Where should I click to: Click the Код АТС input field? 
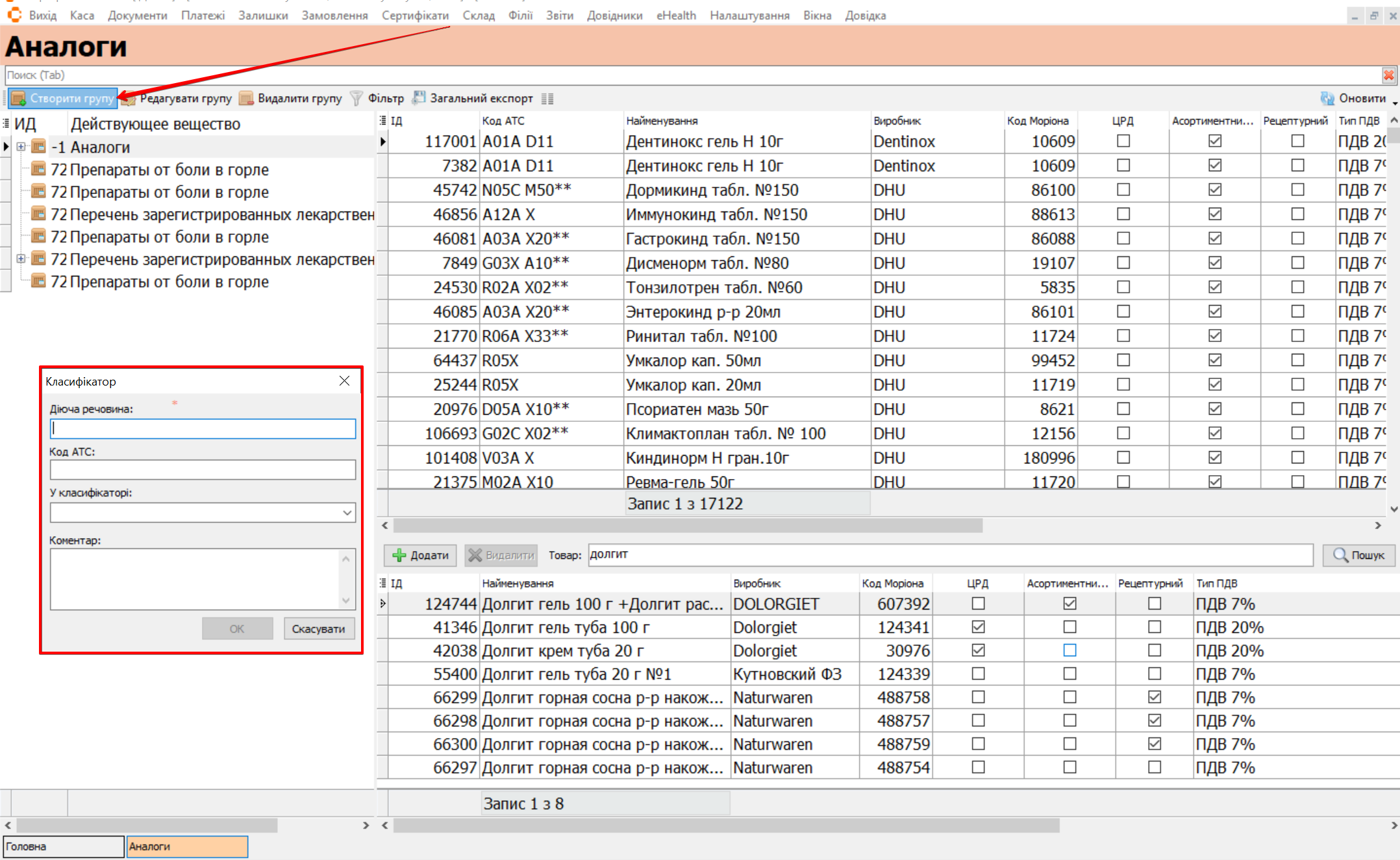click(x=203, y=470)
